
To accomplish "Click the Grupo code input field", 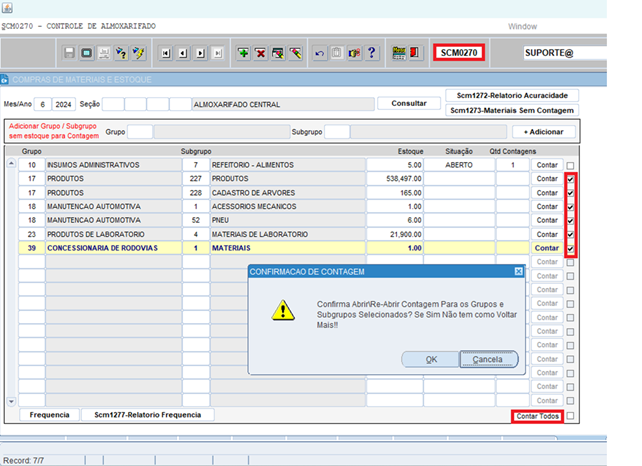I will (x=140, y=132).
